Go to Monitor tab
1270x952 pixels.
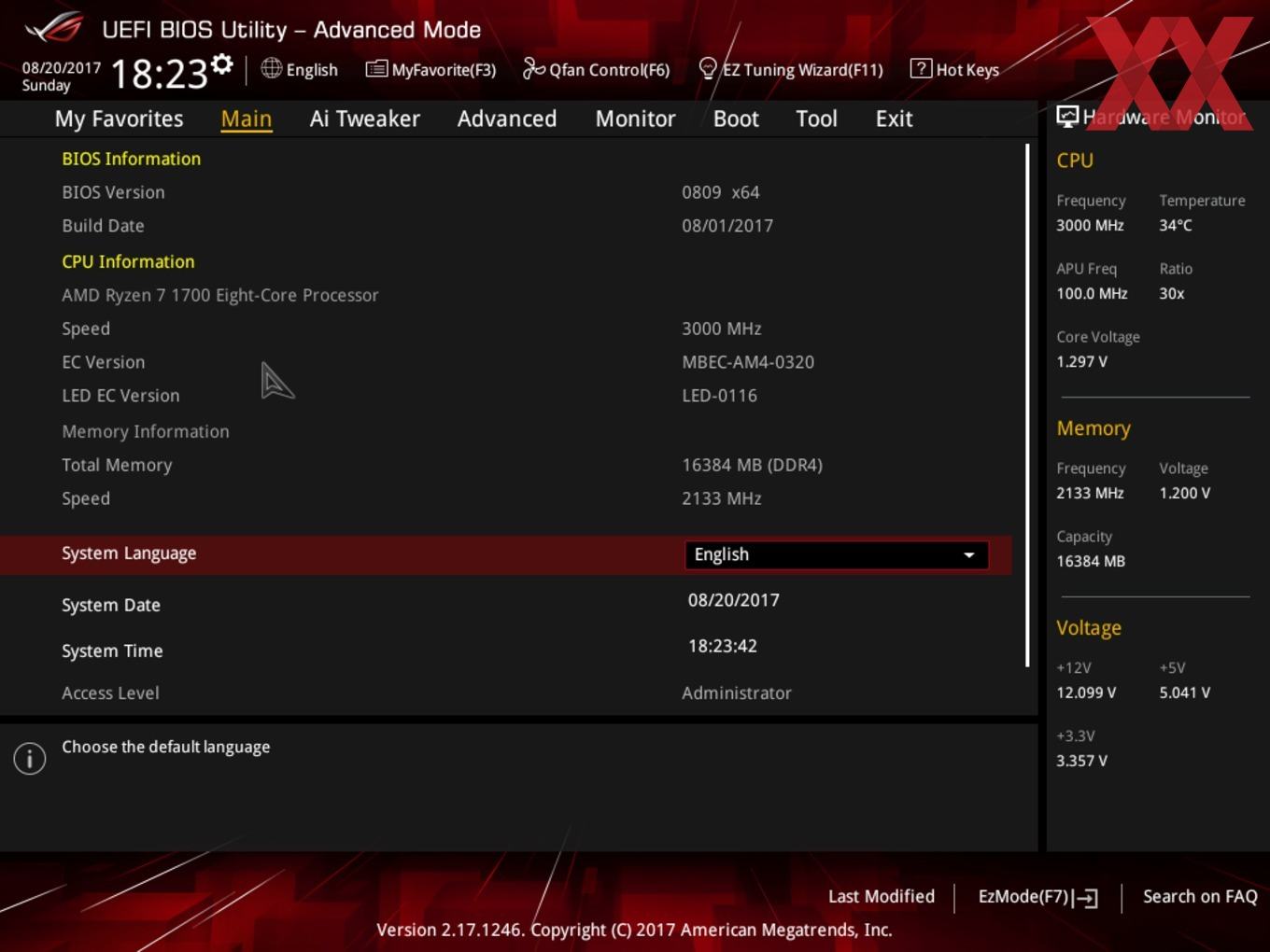[x=635, y=119]
